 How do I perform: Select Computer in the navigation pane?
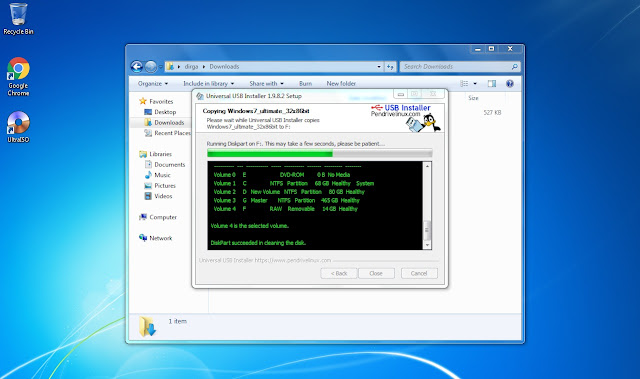(158, 217)
